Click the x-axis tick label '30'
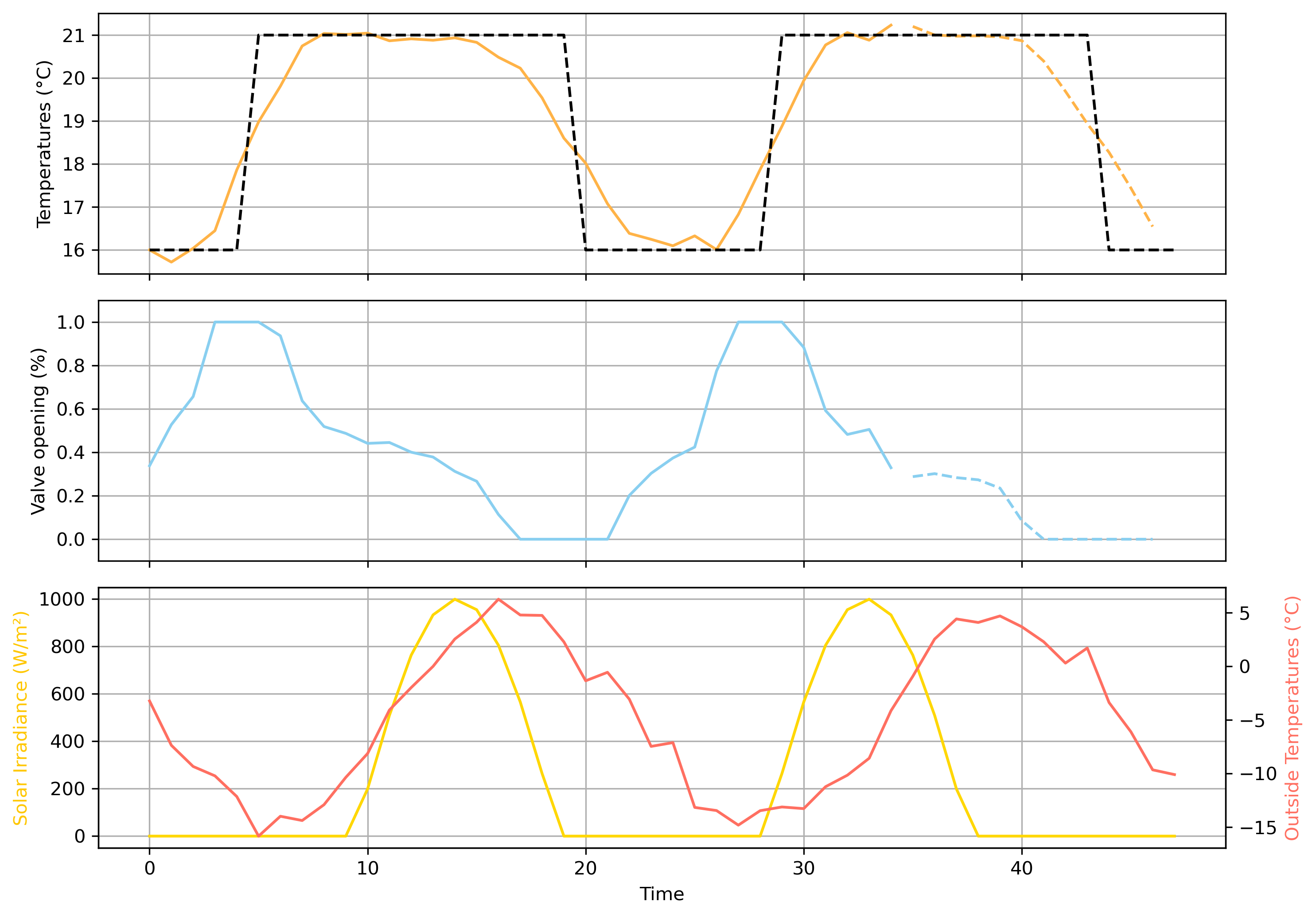Screen dimensions: 1316x917 coord(804,868)
